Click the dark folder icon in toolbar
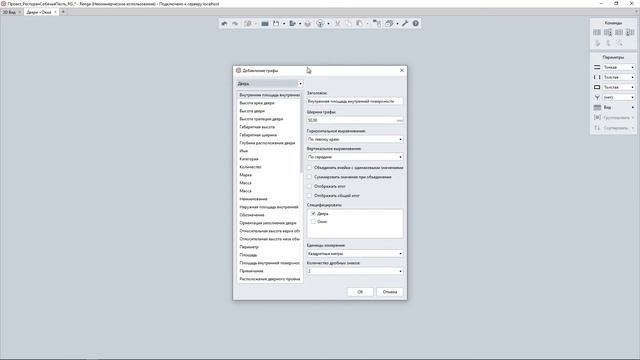 pyautogui.click(x=265, y=24)
